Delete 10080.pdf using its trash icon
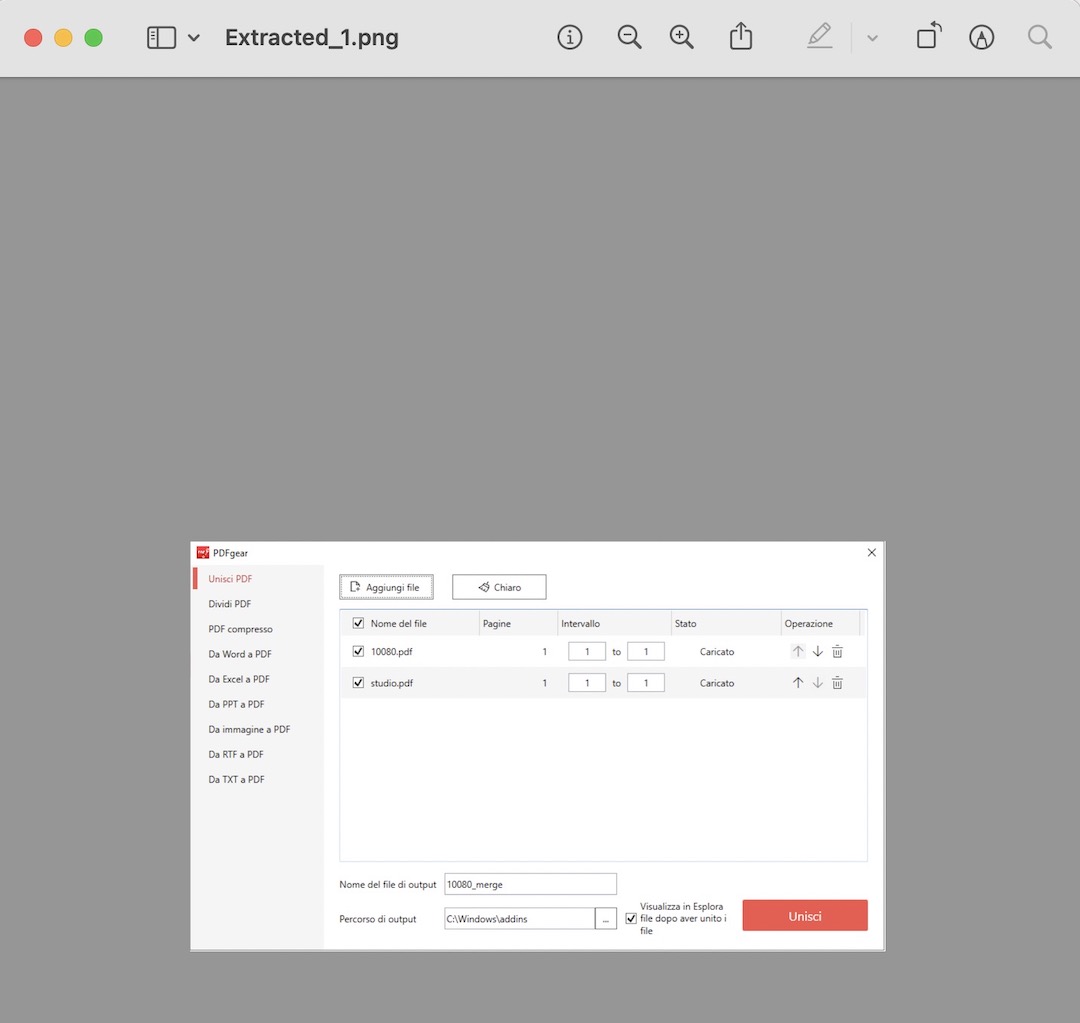 click(x=837, y=652)
